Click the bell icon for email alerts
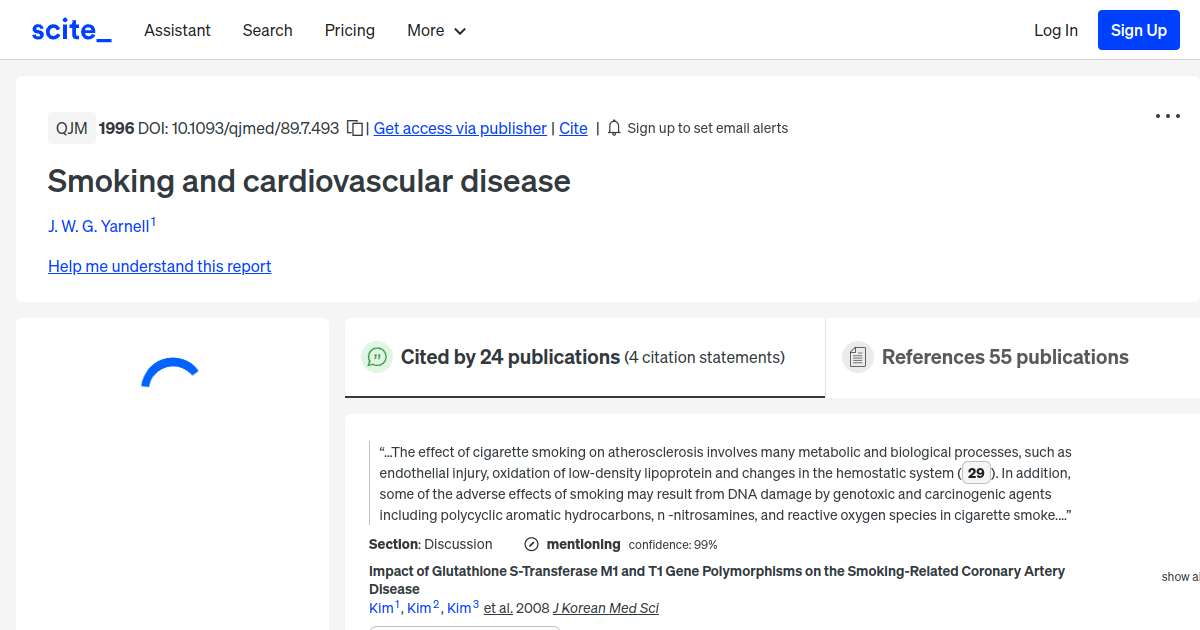1200x630 pixels. (x=612, y=128)
